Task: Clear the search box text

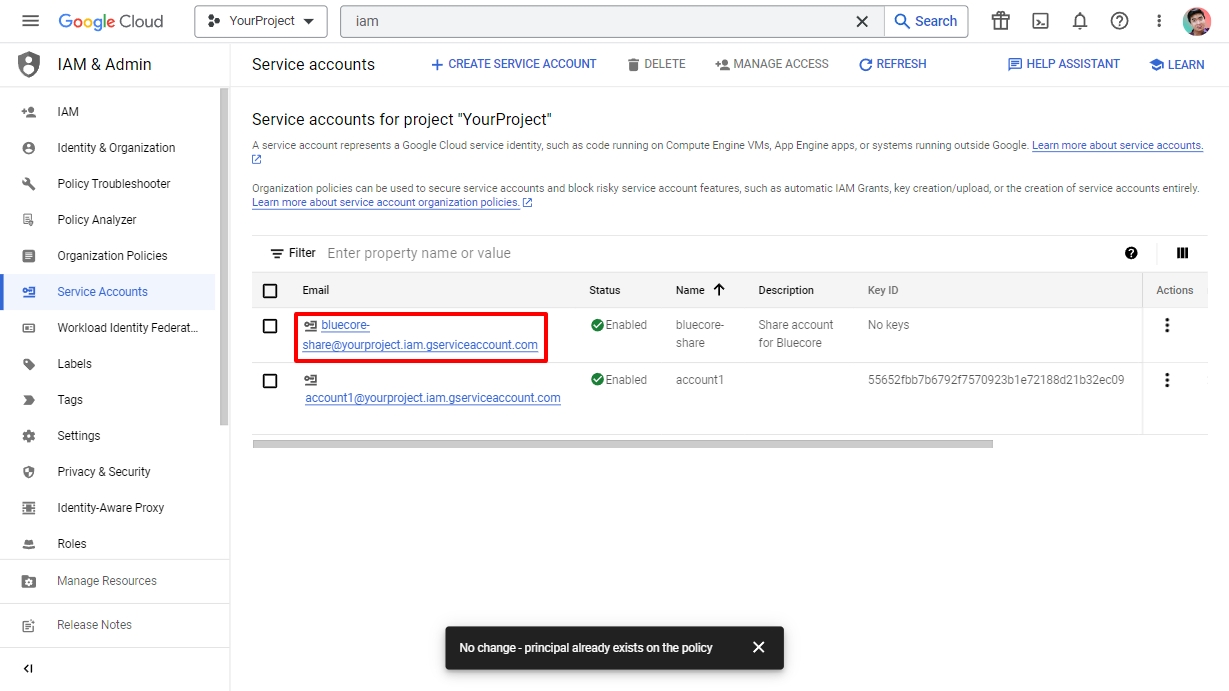Action: click(862, 21)
